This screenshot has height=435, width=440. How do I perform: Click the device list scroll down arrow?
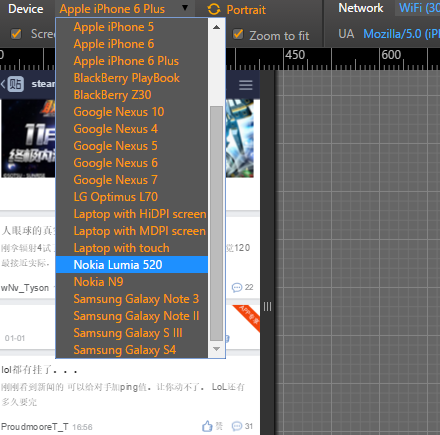(x=216, y=349)
